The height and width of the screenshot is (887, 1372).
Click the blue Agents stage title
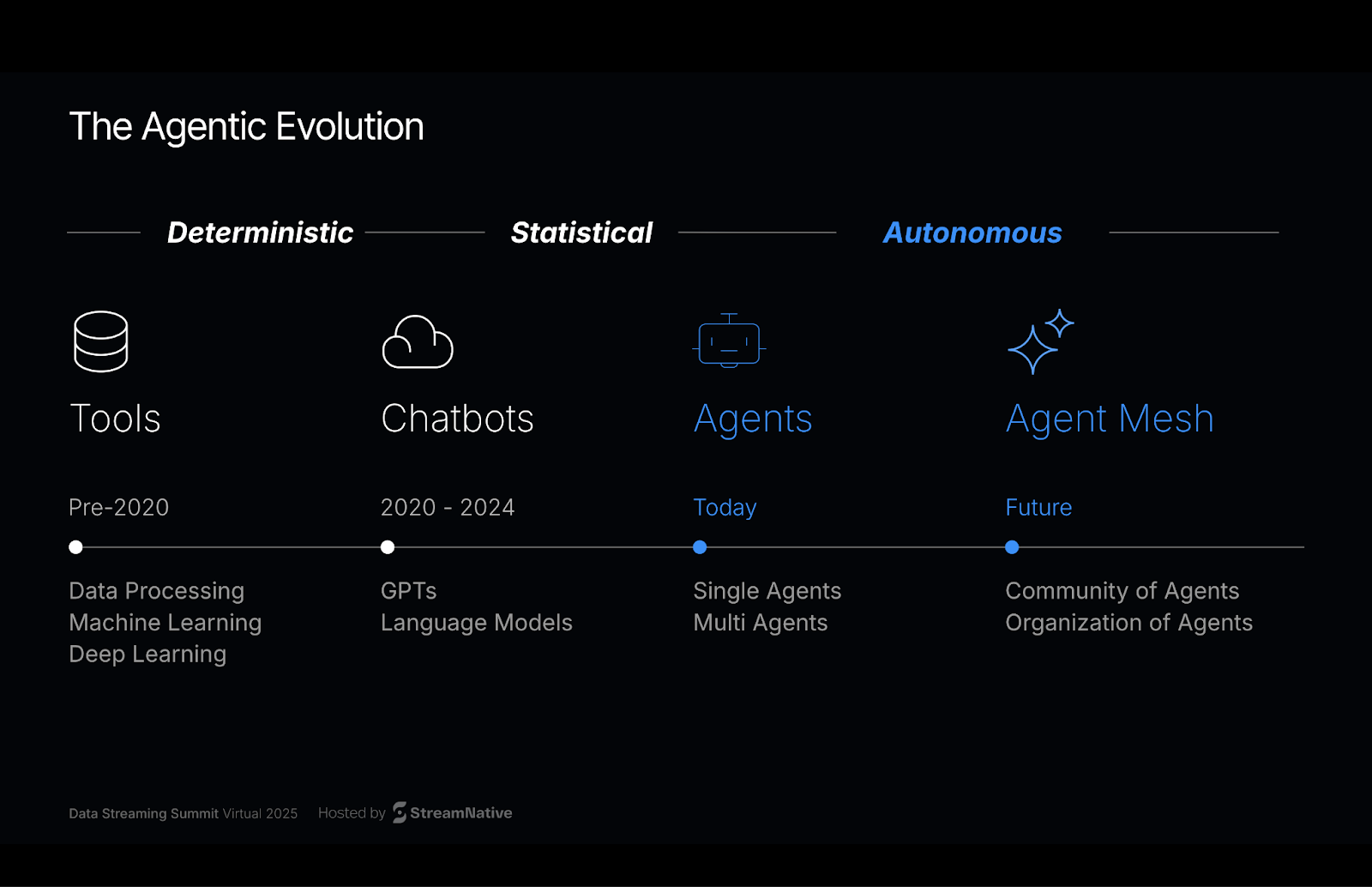pos(753,419)
